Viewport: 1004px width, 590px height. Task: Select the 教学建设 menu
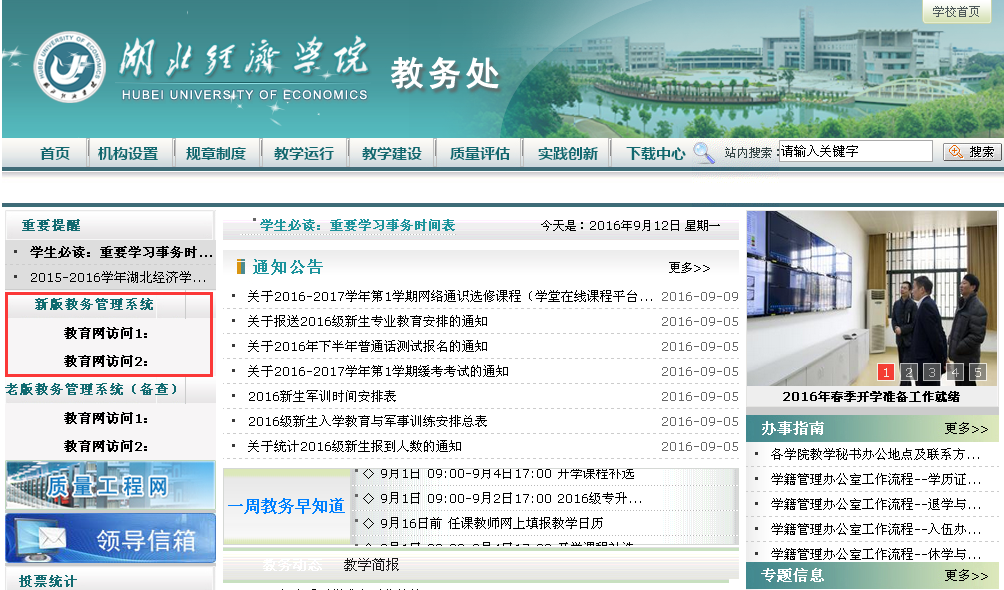[x=392, y=154]
